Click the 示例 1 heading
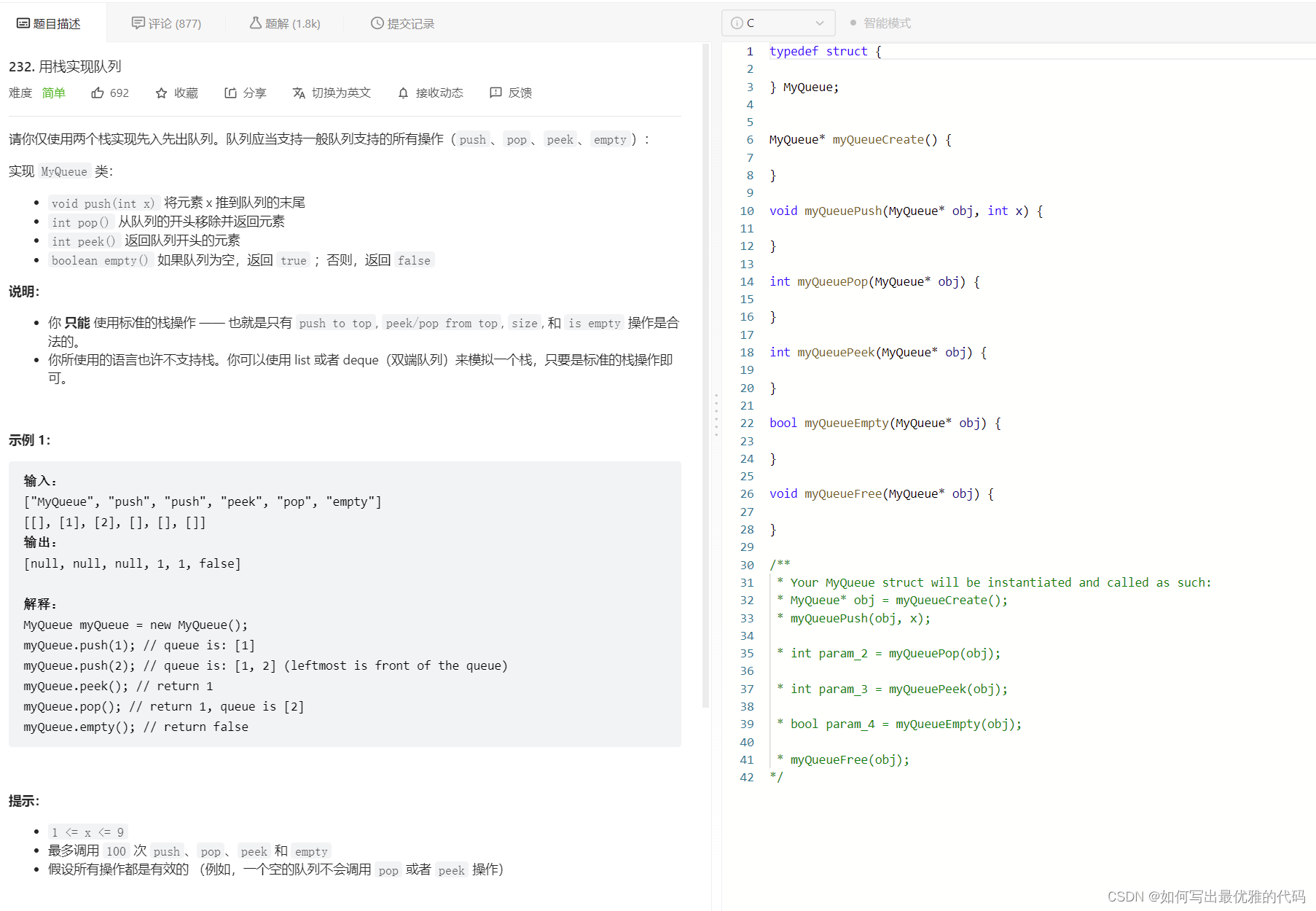 coord(30,440)
